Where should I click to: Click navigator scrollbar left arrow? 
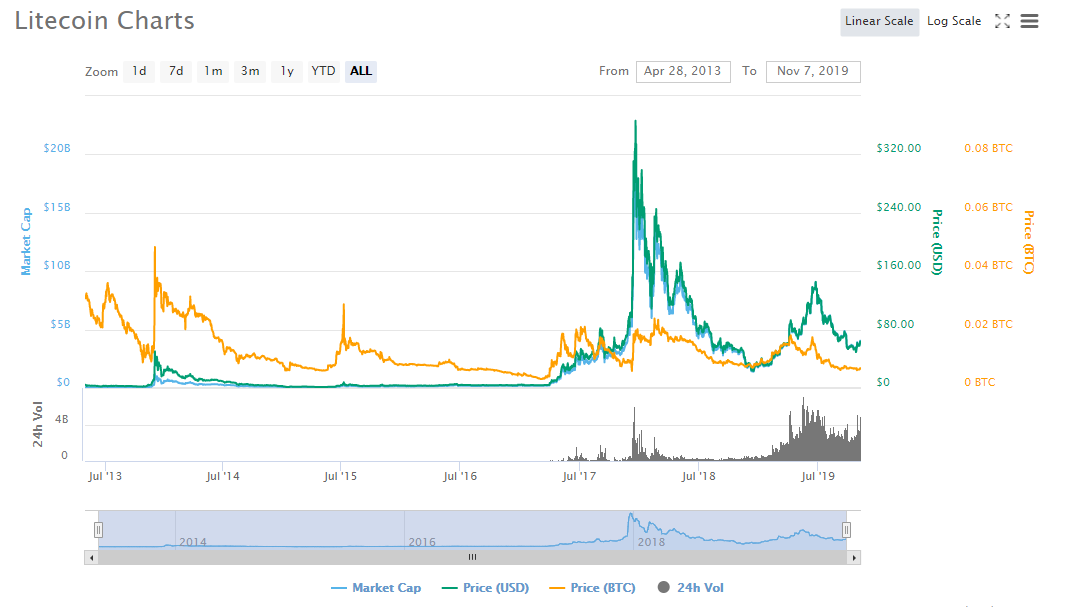tap(92, 558)
